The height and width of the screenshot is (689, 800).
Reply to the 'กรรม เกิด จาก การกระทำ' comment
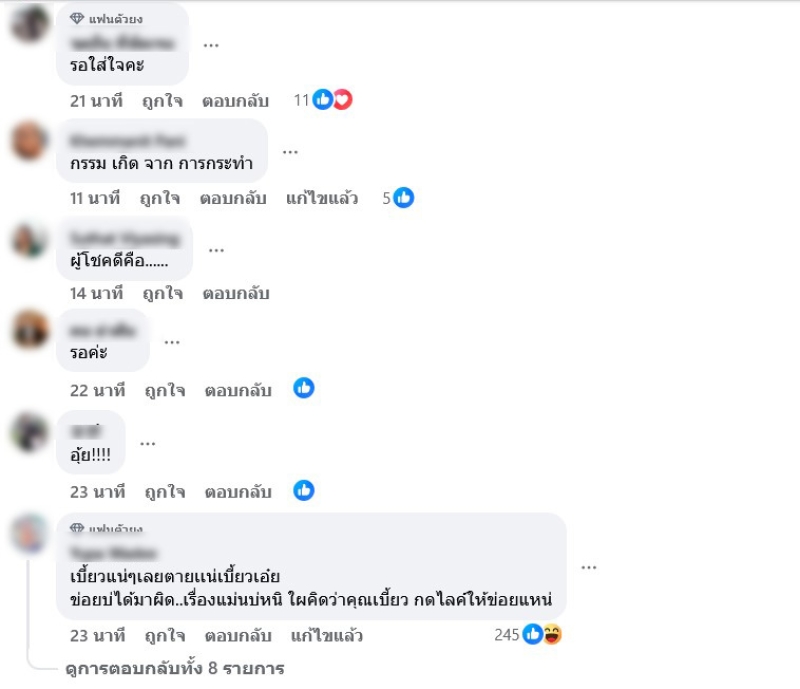[x=233, y=198]
